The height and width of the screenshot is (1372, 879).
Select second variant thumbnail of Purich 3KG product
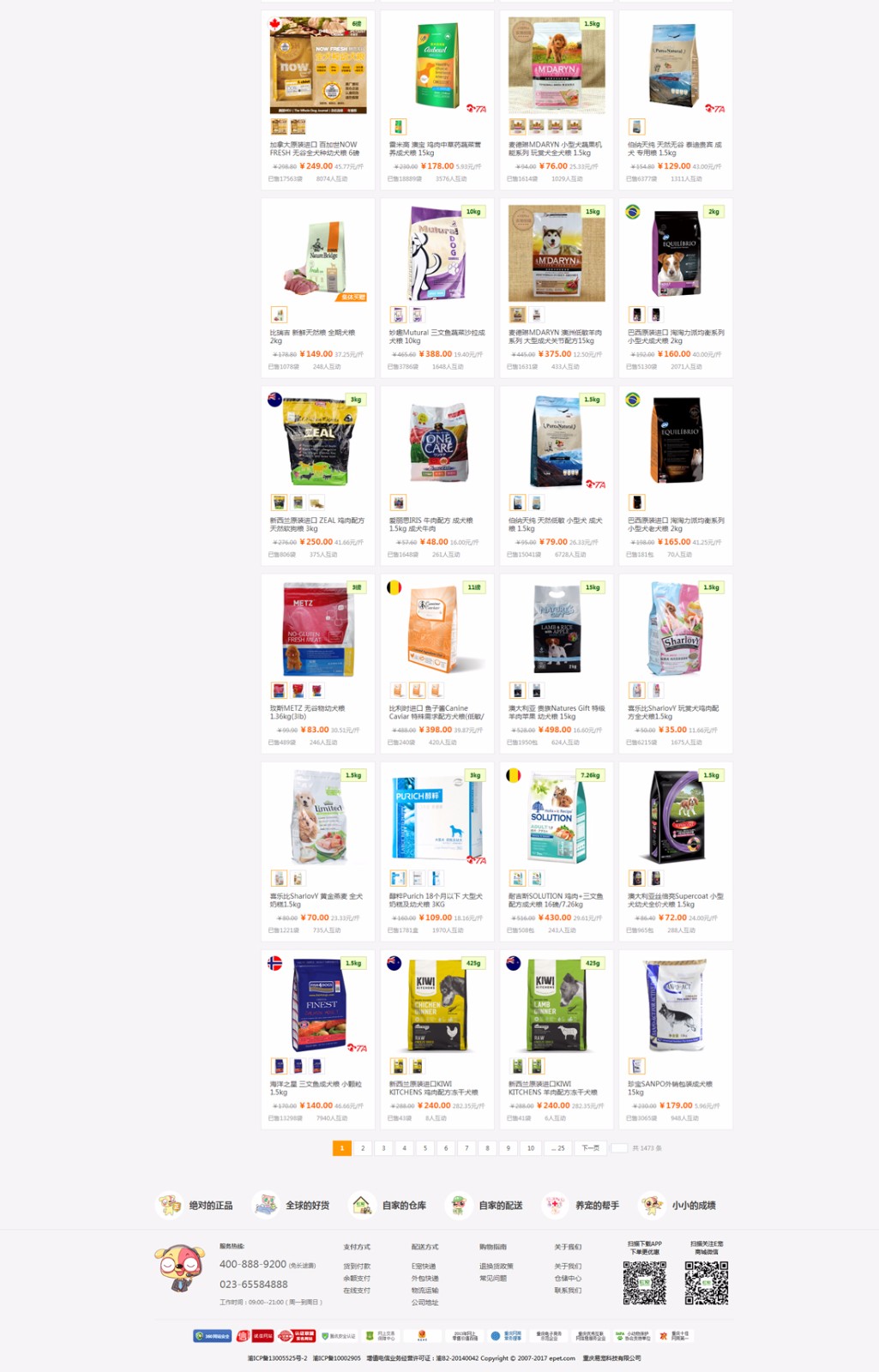click(x=417, y=878)
